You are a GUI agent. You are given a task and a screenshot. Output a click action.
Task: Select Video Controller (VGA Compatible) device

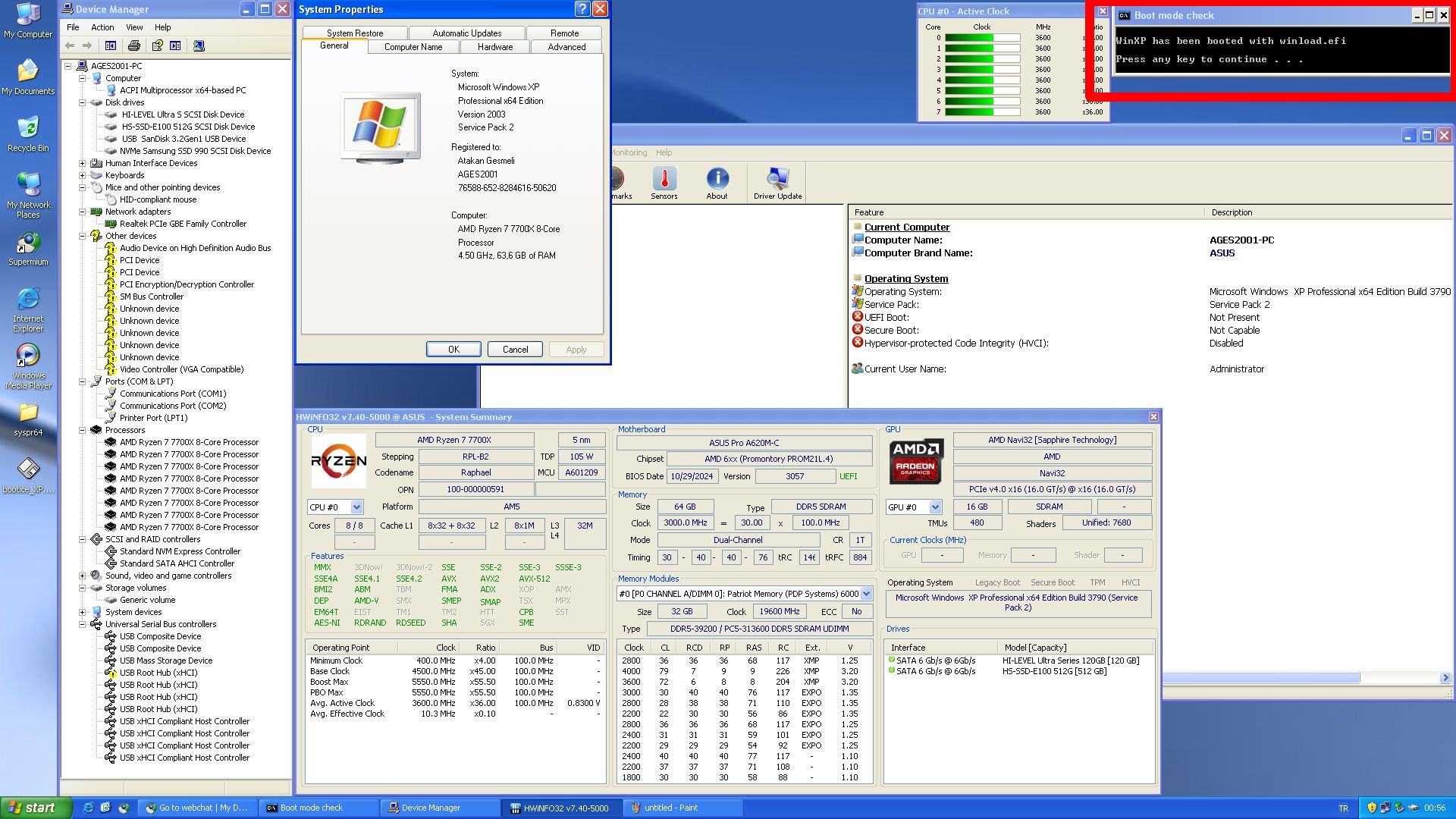click(181, 369)
